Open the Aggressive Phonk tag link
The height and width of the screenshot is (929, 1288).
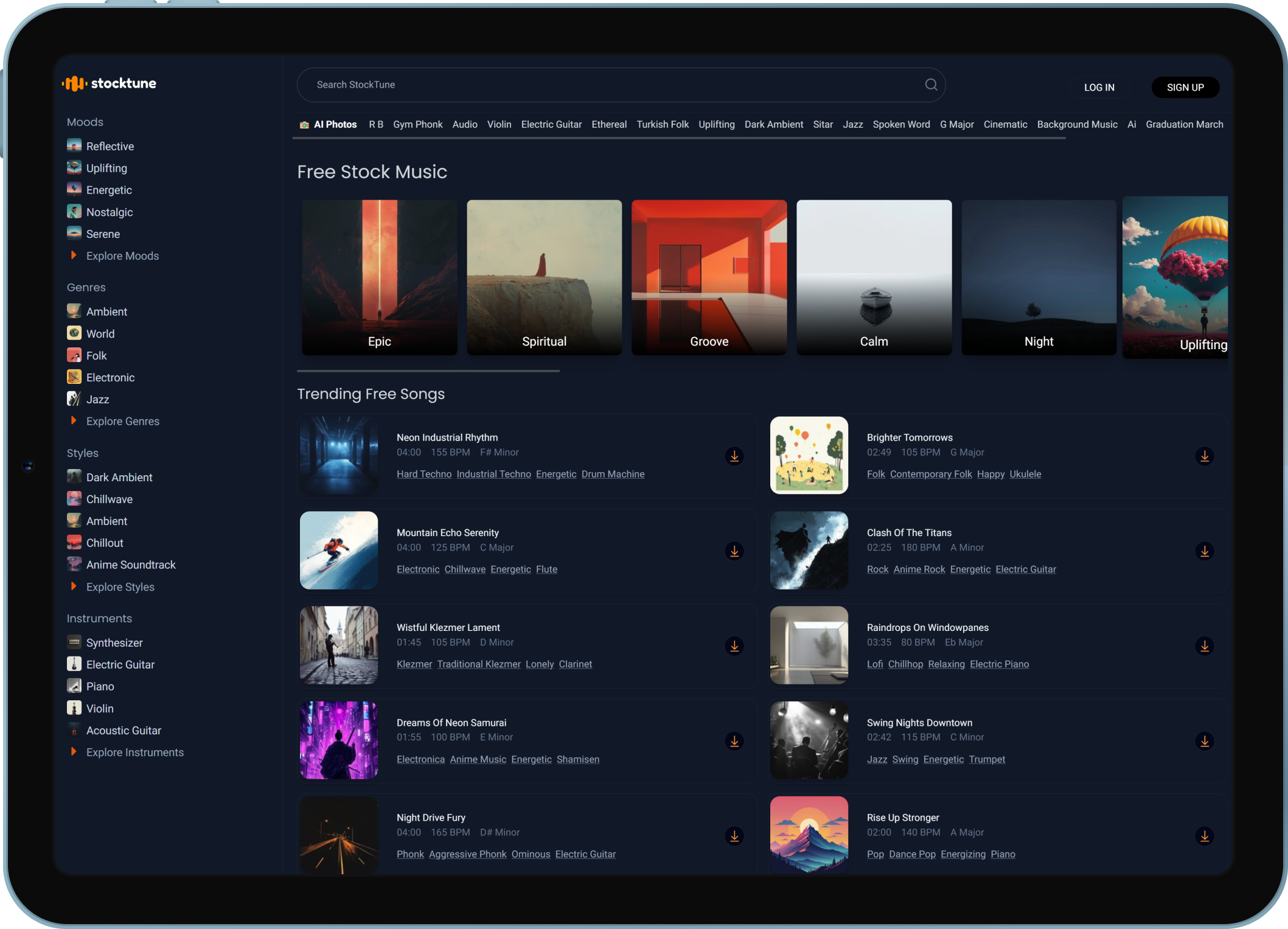467,854
